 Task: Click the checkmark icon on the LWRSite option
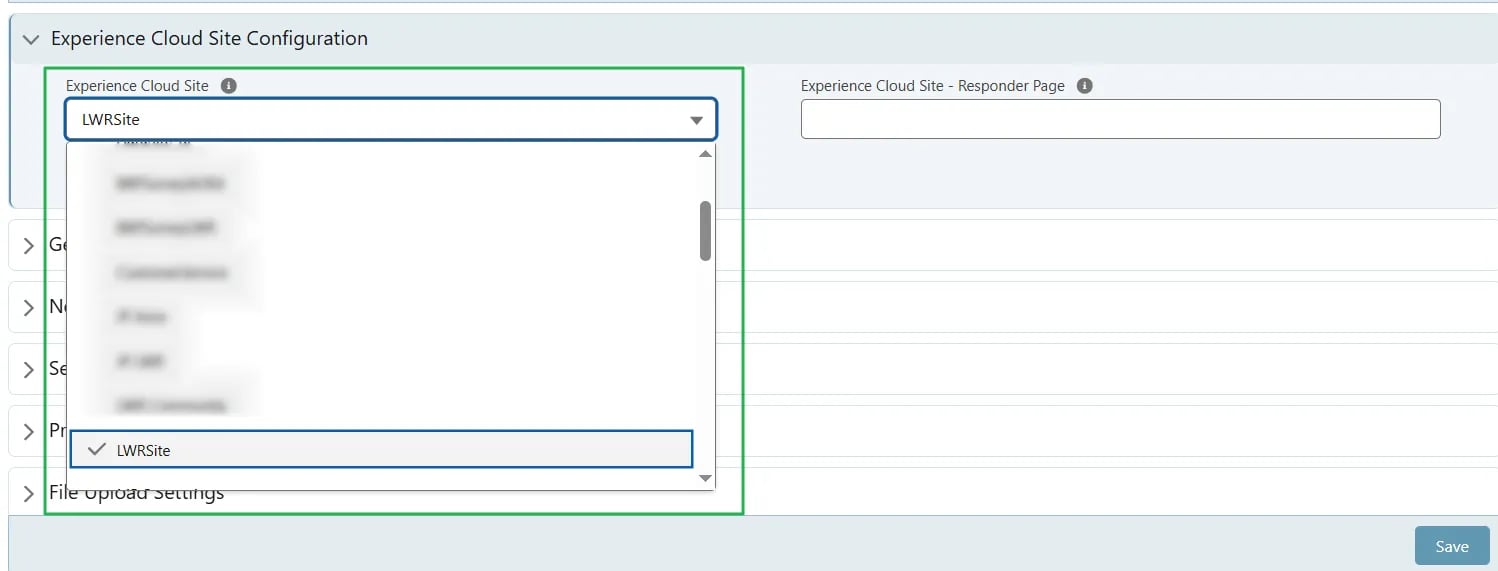[97, 450]
